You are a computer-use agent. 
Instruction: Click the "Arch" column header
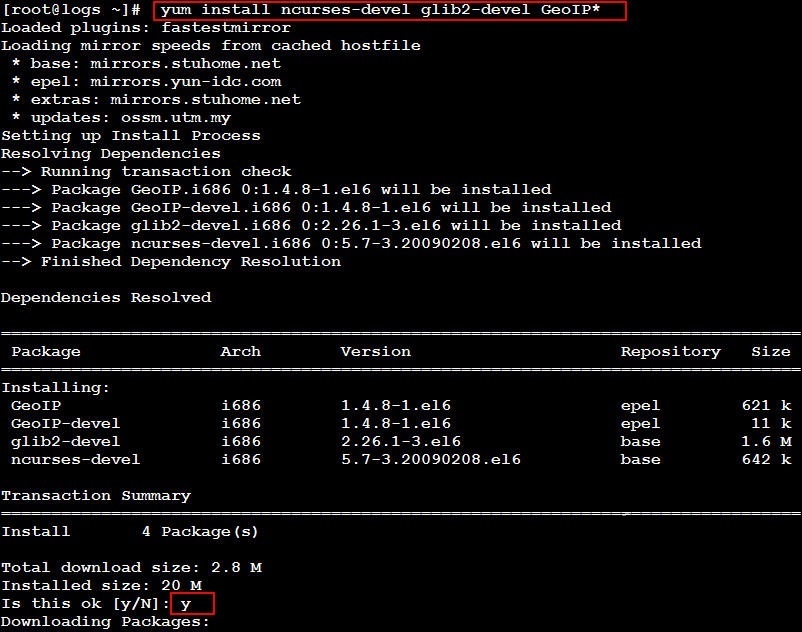coord(240,352)
